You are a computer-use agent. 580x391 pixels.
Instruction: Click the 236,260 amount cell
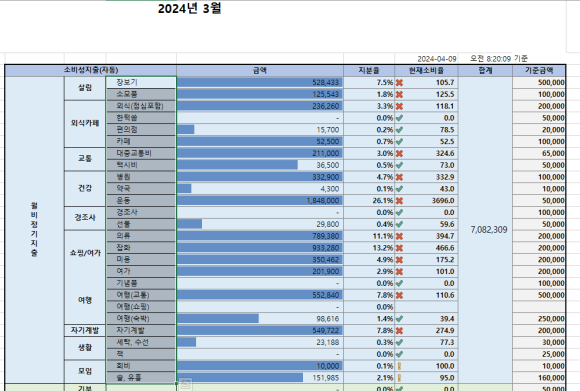click(x=260, y=106)
